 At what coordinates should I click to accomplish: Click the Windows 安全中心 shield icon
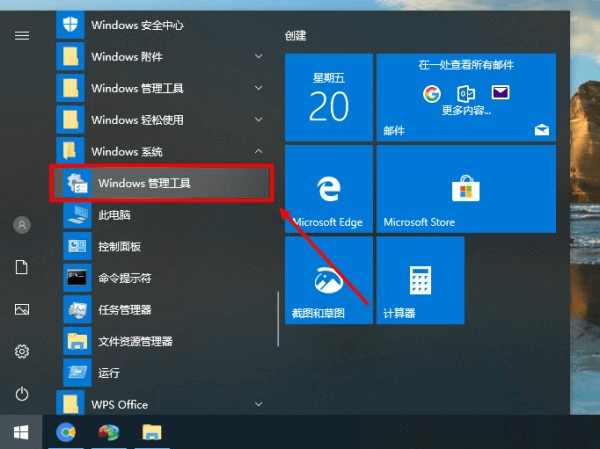click(x=70, y=25)
